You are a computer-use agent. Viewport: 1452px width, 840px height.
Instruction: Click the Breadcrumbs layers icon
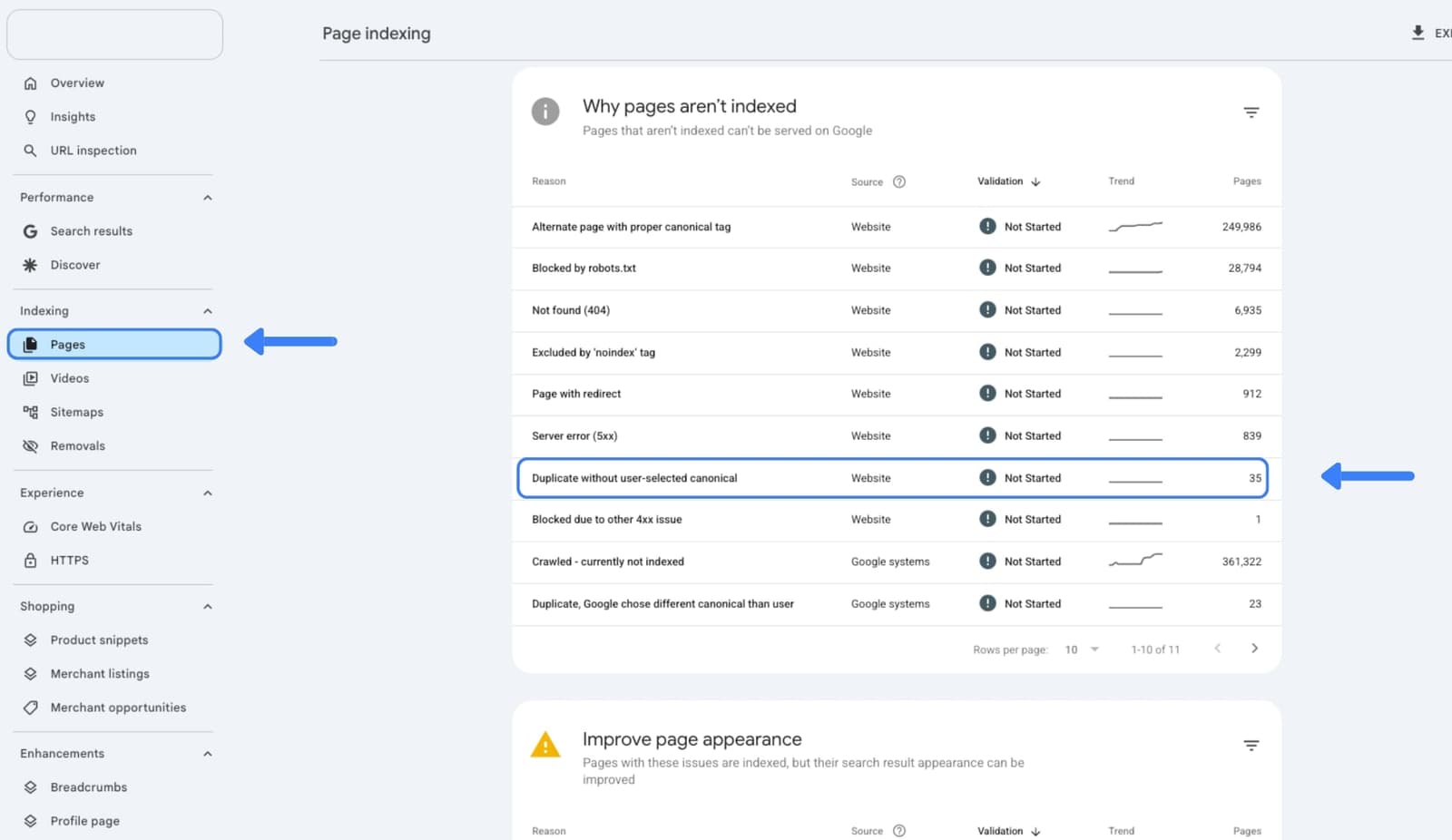pyautogui.click(x=30, y=787)
